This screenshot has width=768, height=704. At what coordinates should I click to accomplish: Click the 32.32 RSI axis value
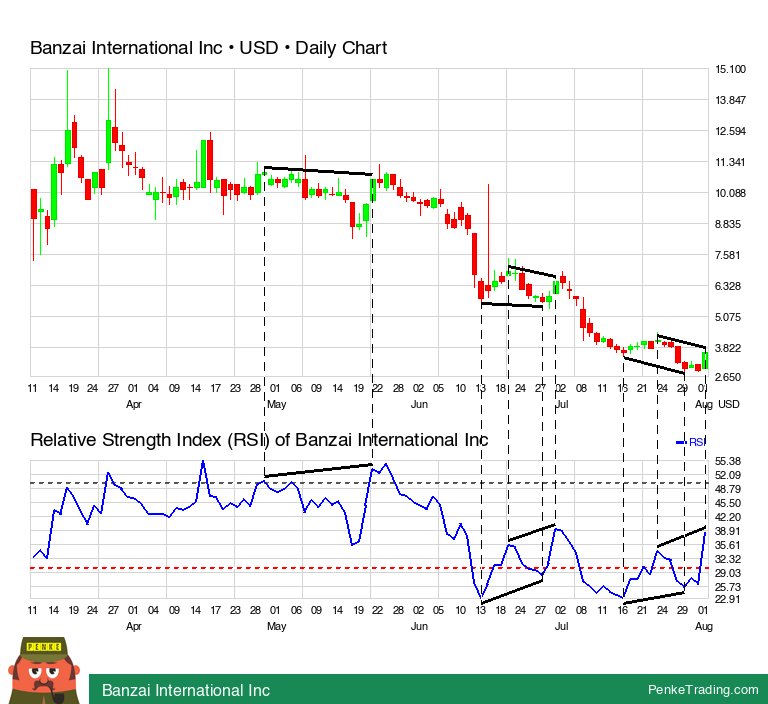click(728, 559)
